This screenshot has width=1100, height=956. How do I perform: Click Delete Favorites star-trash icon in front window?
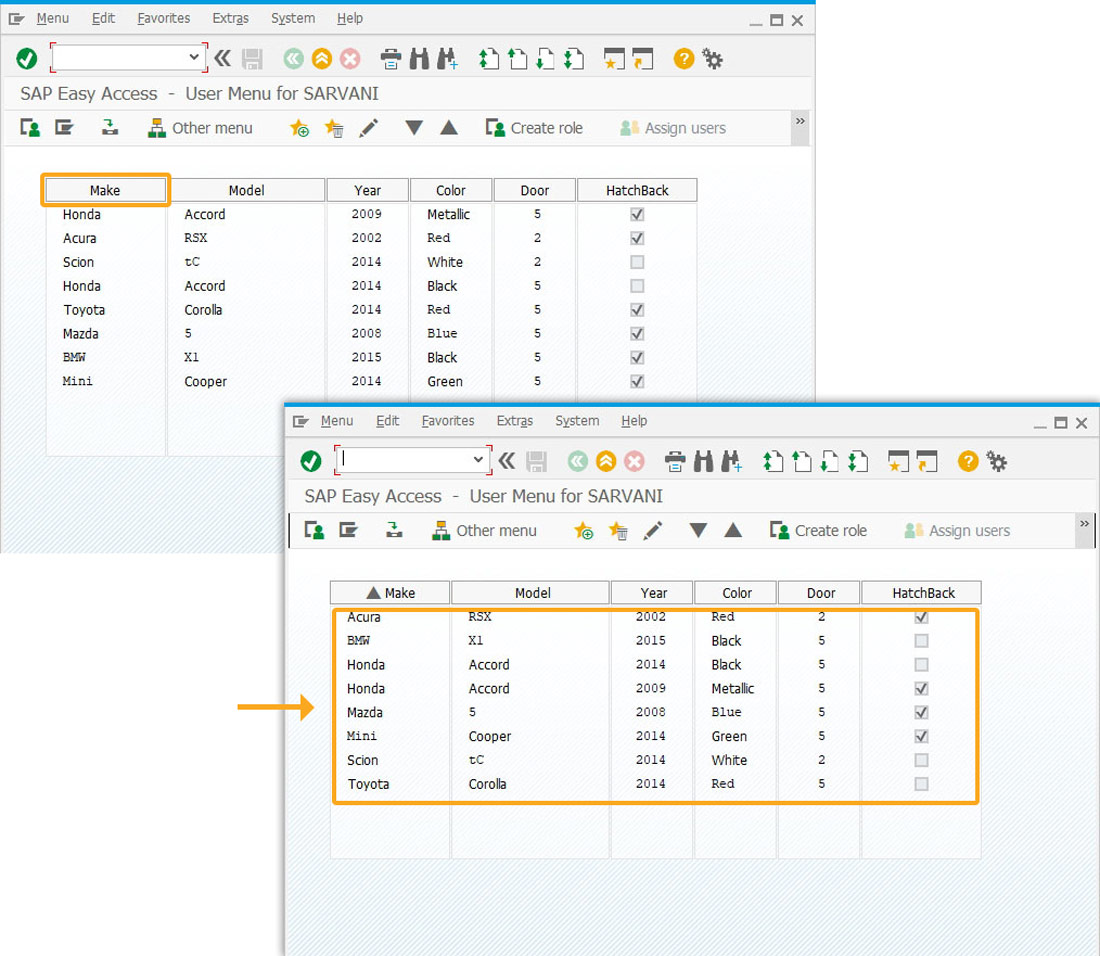(x=618, y=531)
